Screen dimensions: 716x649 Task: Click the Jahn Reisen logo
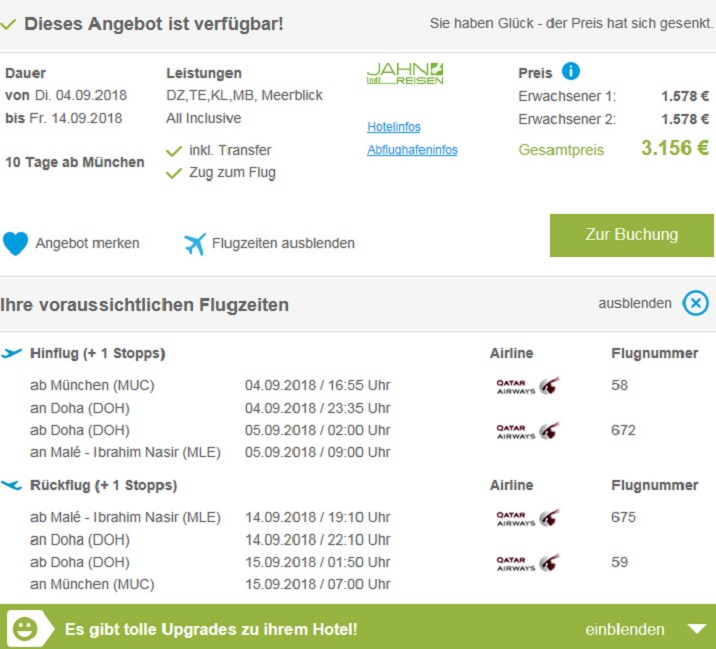click(x=405, y=74)
